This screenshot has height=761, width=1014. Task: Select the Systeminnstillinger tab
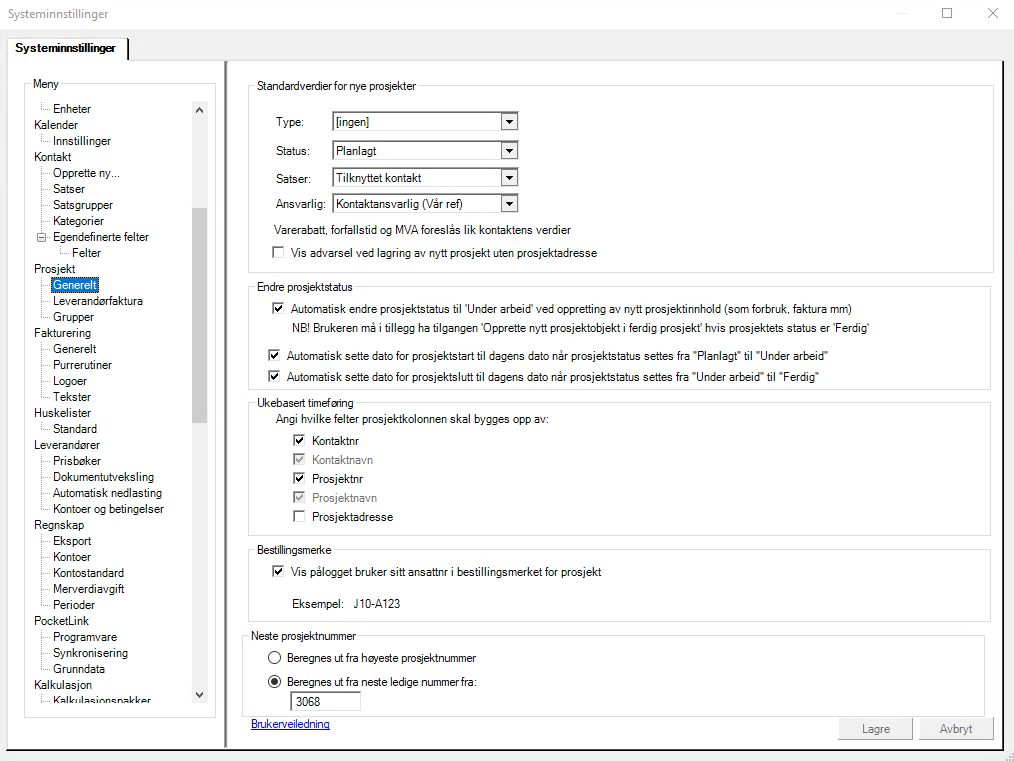[66, 48]
